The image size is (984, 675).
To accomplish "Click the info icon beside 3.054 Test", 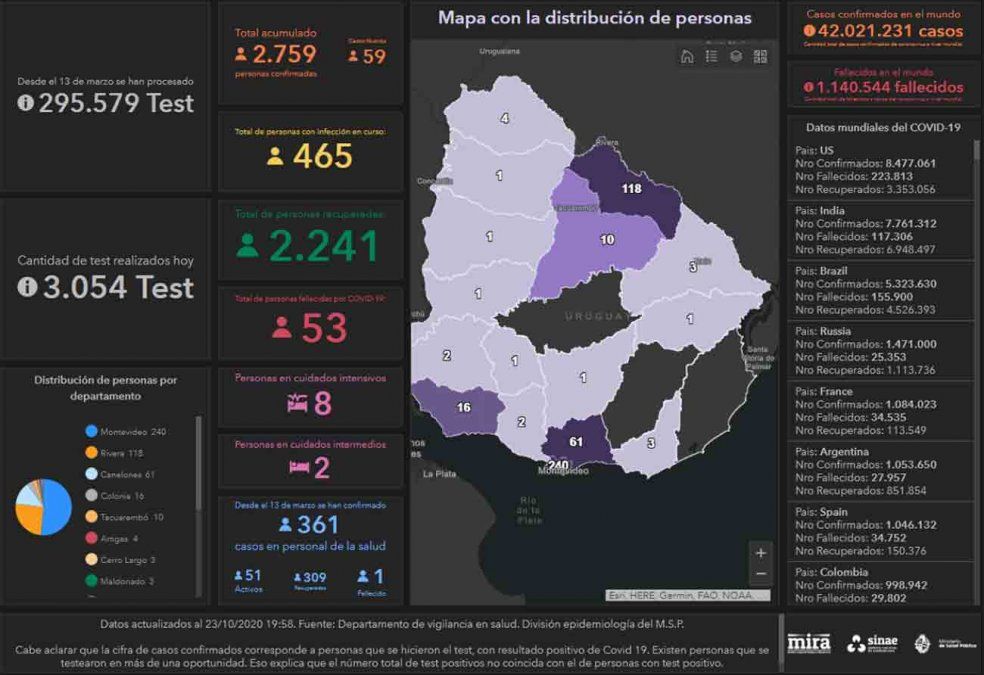I will tap(26, 288).
